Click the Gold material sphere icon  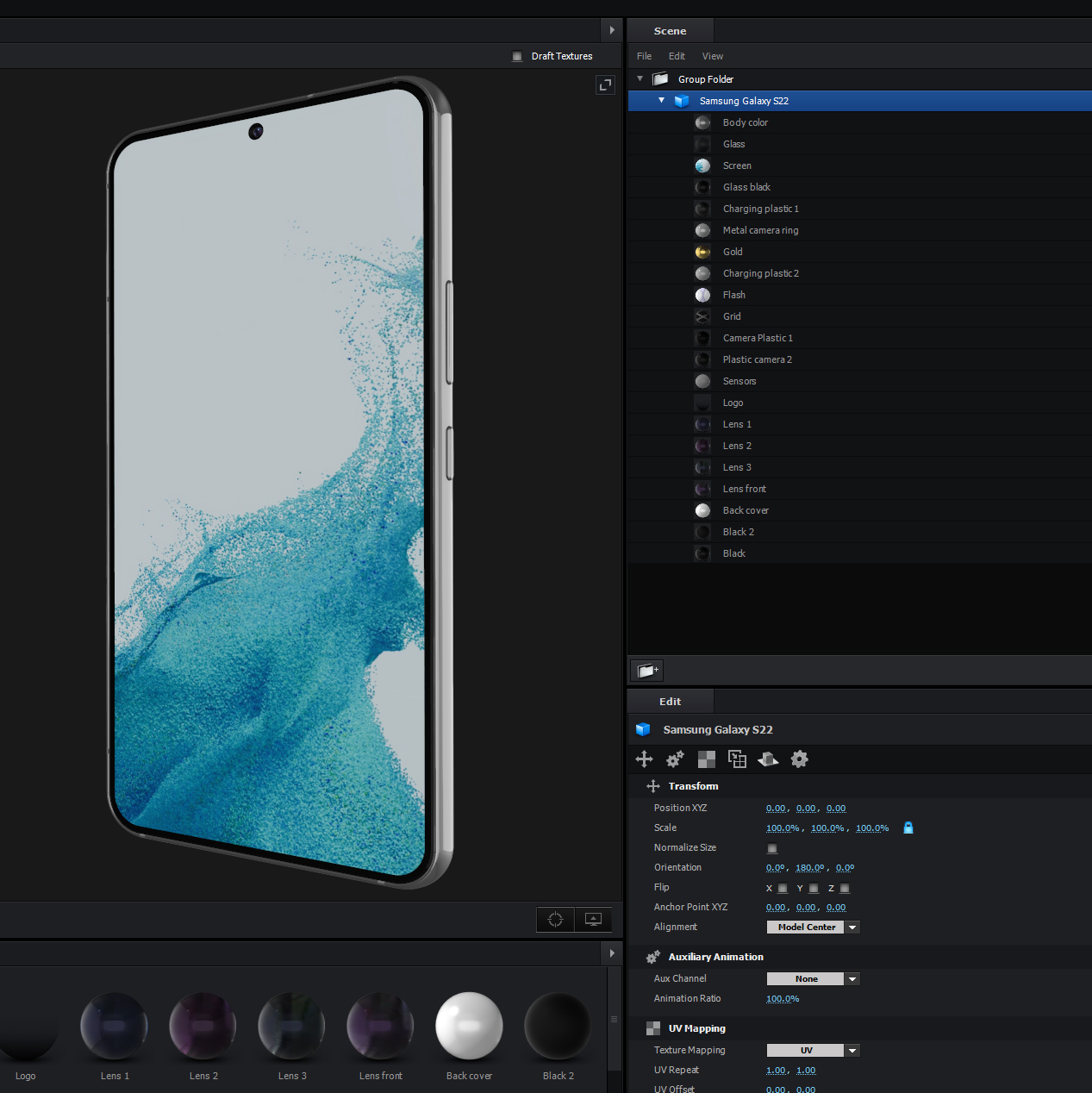(x=703, y=252)
